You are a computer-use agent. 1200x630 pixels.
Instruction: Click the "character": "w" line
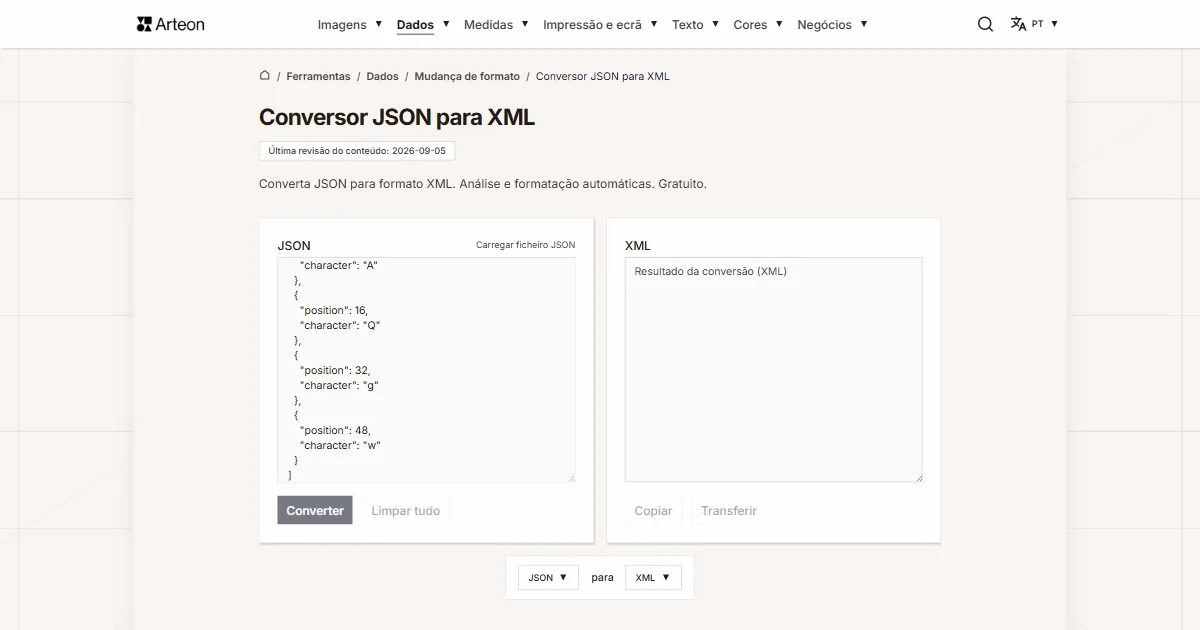[340, 445]
